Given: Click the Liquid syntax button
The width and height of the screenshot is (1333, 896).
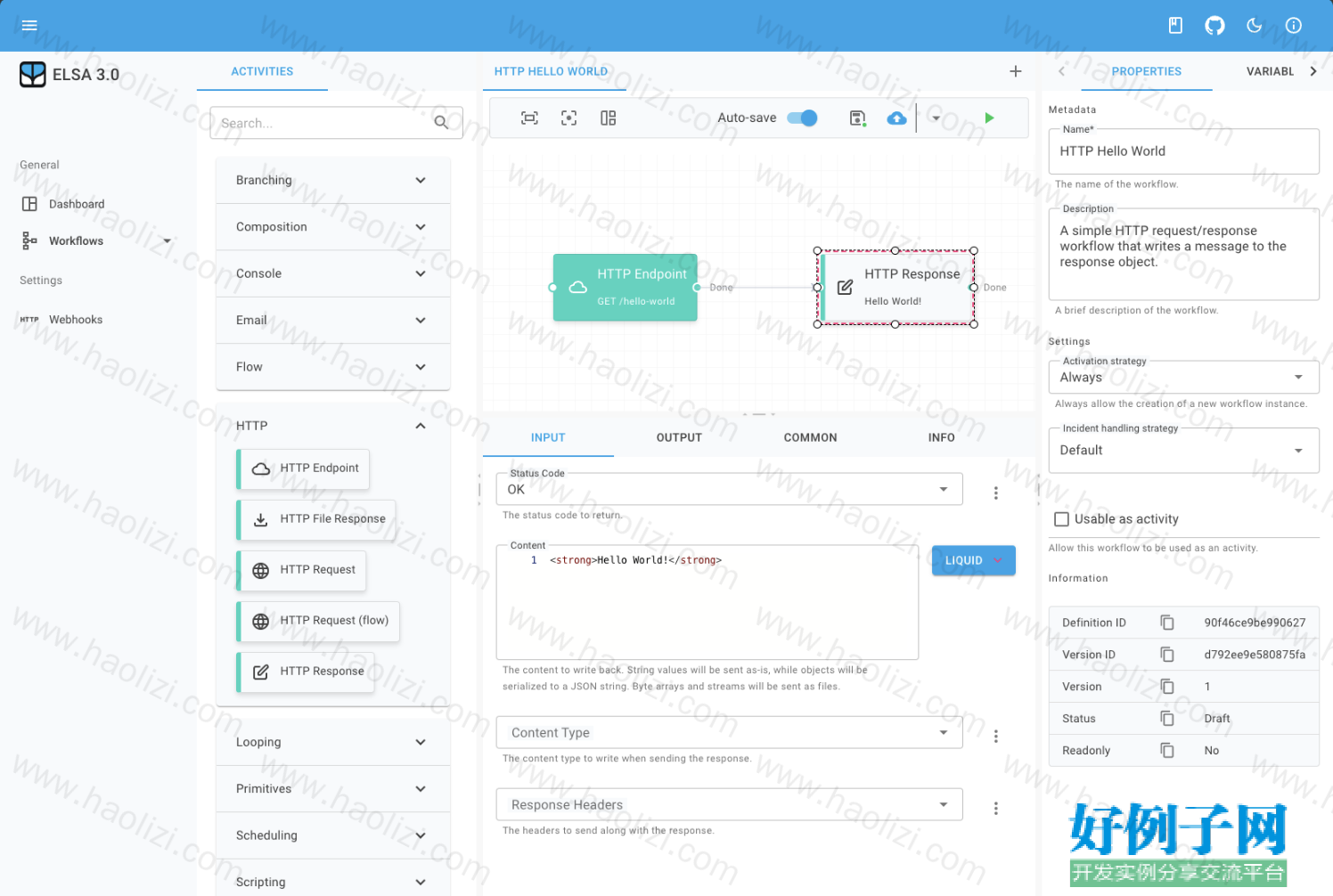Looking at the screenshot, I should (x=973, y=560).
